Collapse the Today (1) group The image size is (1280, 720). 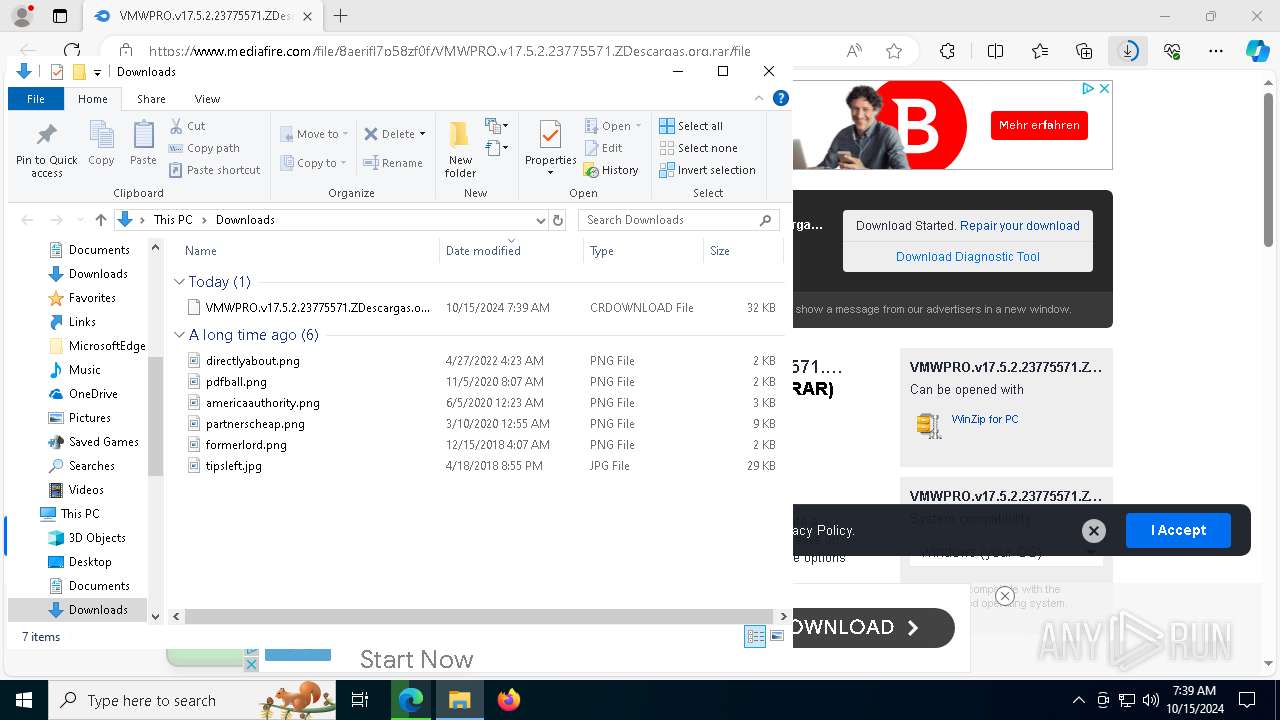pos(179,282)
